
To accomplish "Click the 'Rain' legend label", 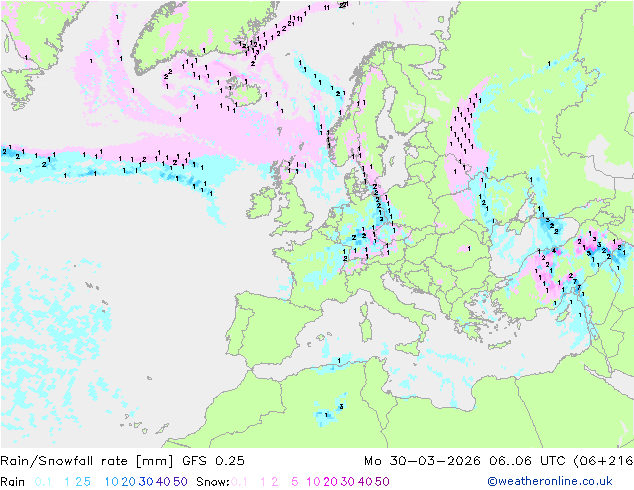I will point(13,482).
